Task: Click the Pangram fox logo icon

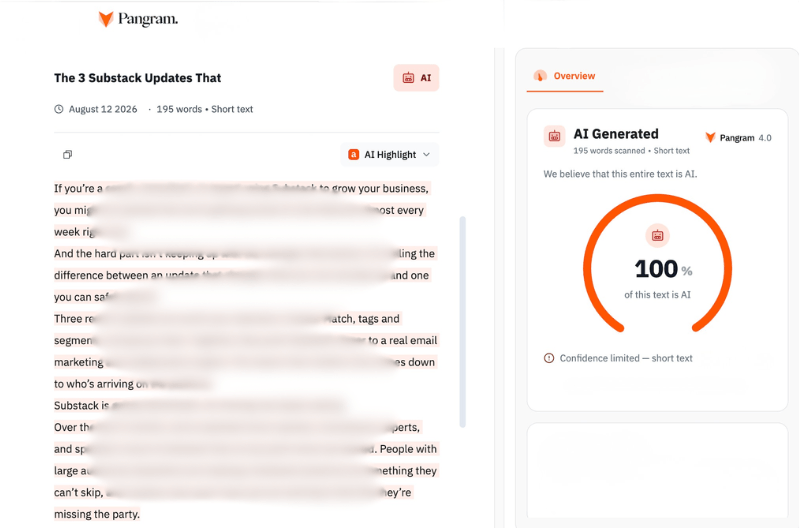Action: point(106,19)
